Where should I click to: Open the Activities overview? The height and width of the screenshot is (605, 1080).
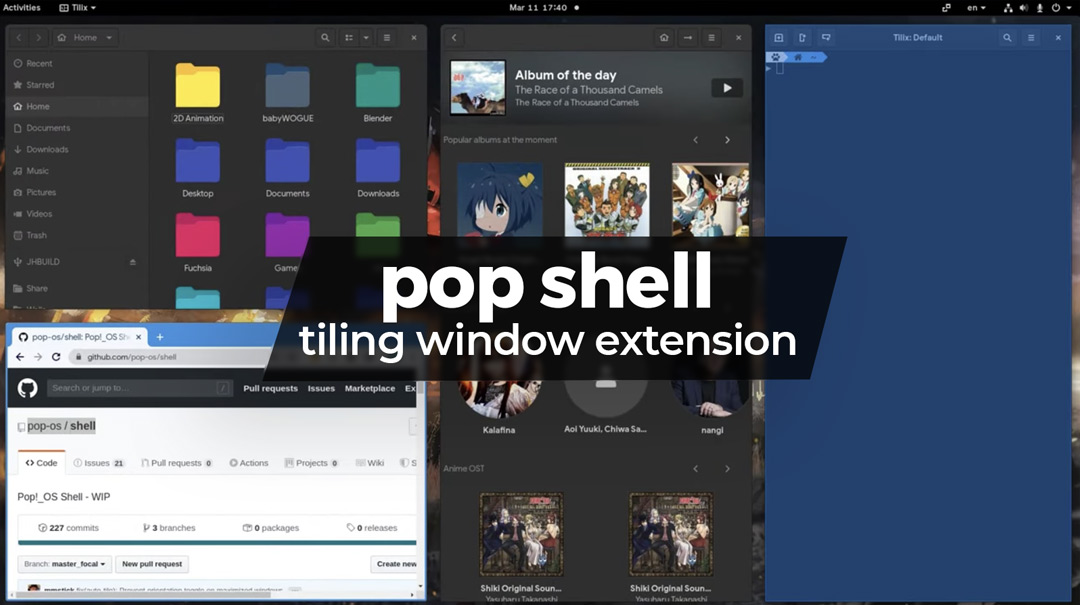[21, 8]
